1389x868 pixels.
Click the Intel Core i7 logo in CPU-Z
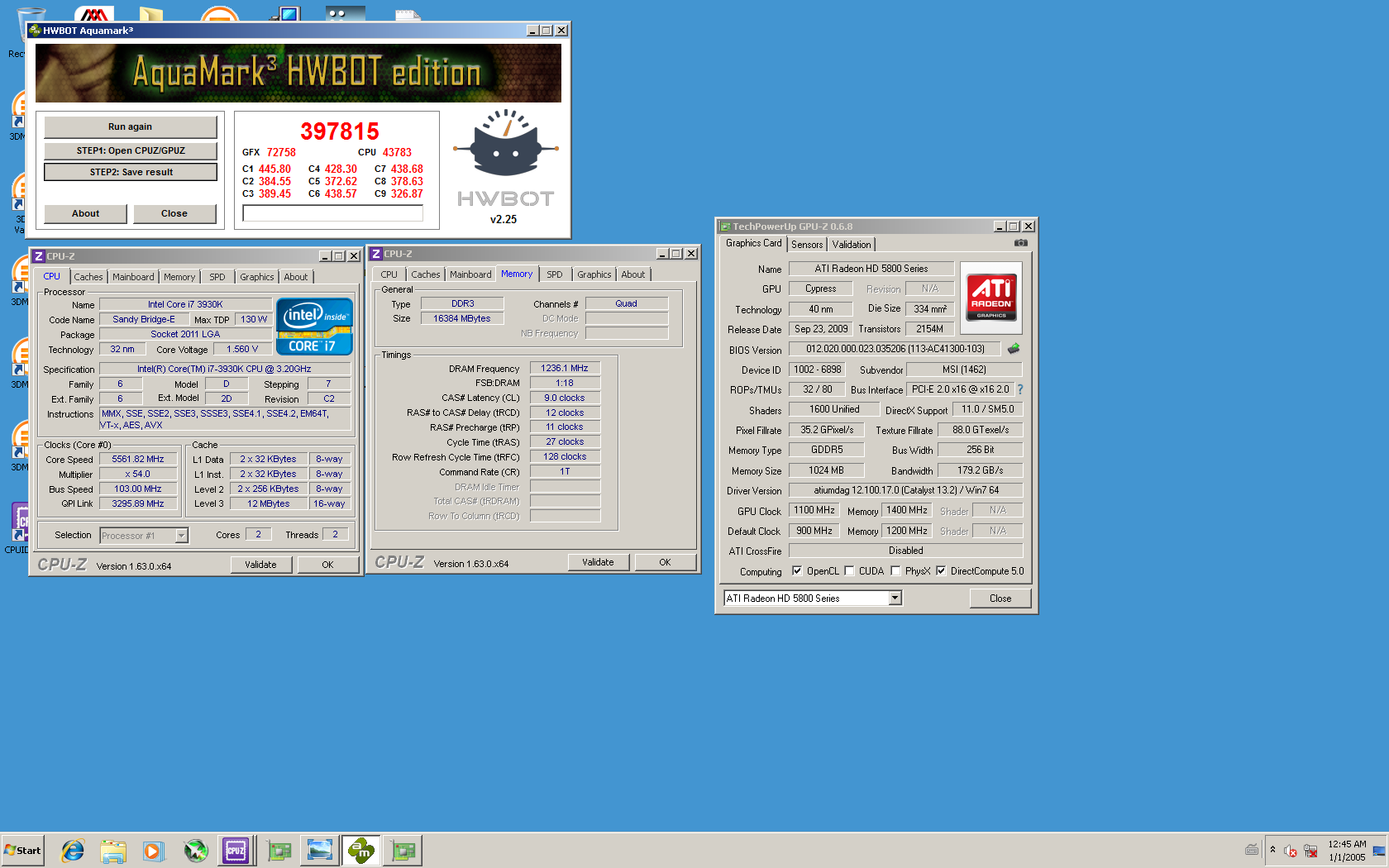pyautogui.click(x=314, y=327)
